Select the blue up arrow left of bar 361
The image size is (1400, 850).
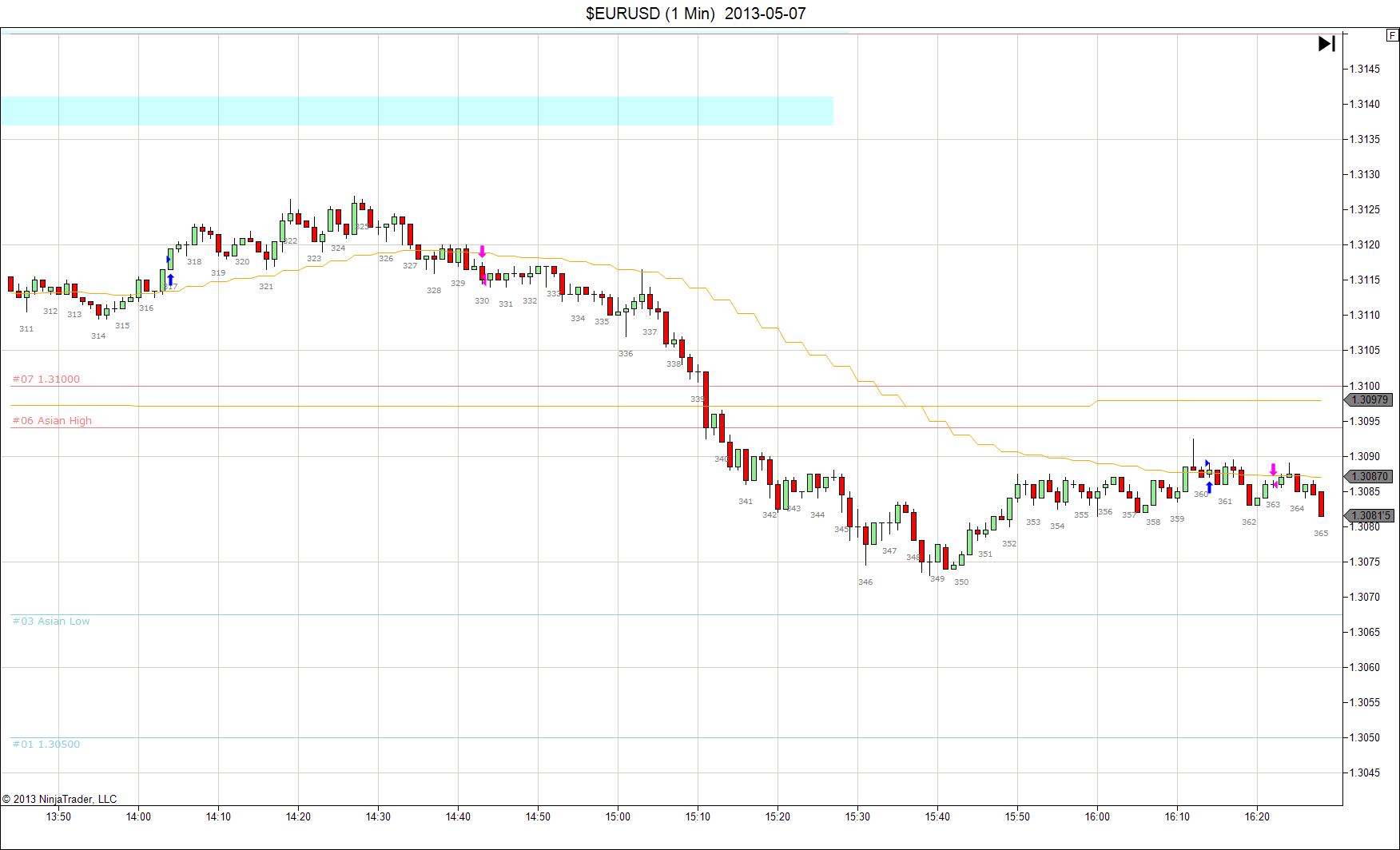tap(1209, 487)
